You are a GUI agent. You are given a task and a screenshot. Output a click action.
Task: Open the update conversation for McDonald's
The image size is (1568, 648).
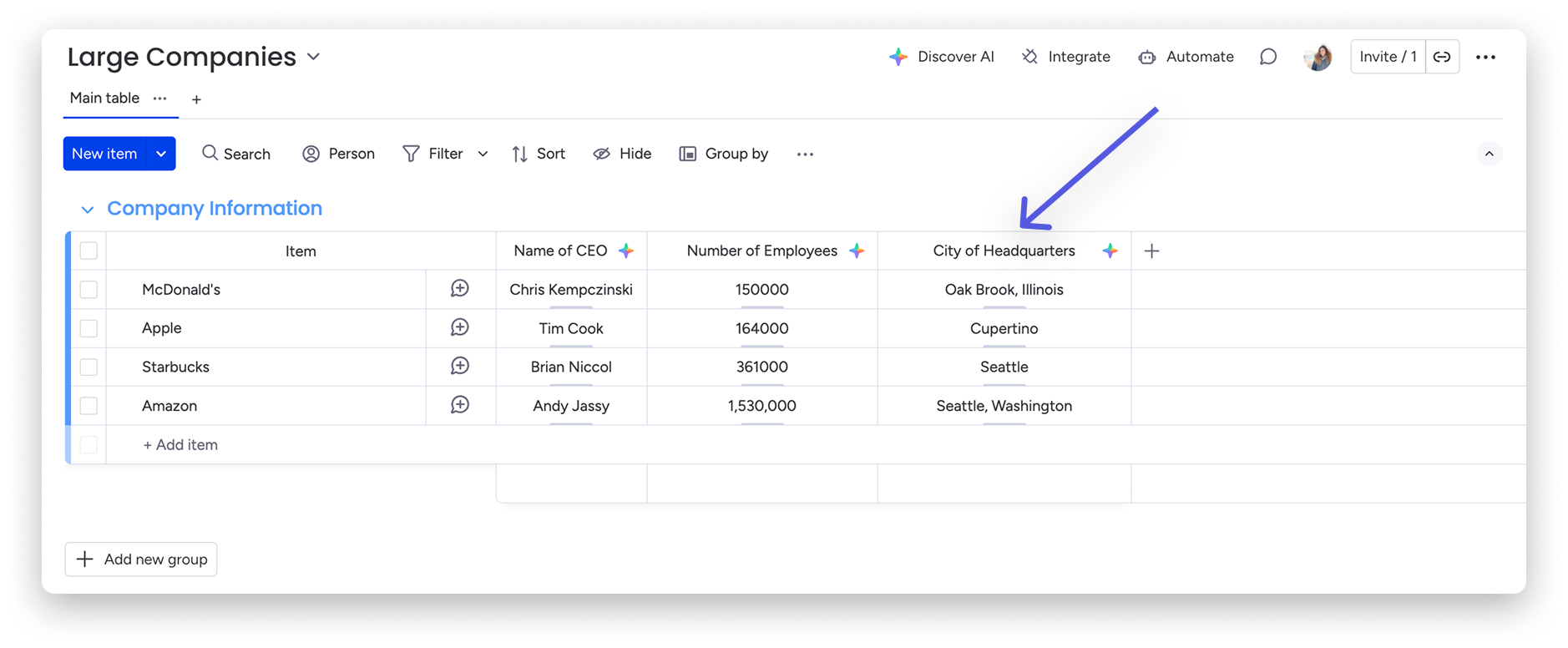pyautogui.click(x=459, y=289)
